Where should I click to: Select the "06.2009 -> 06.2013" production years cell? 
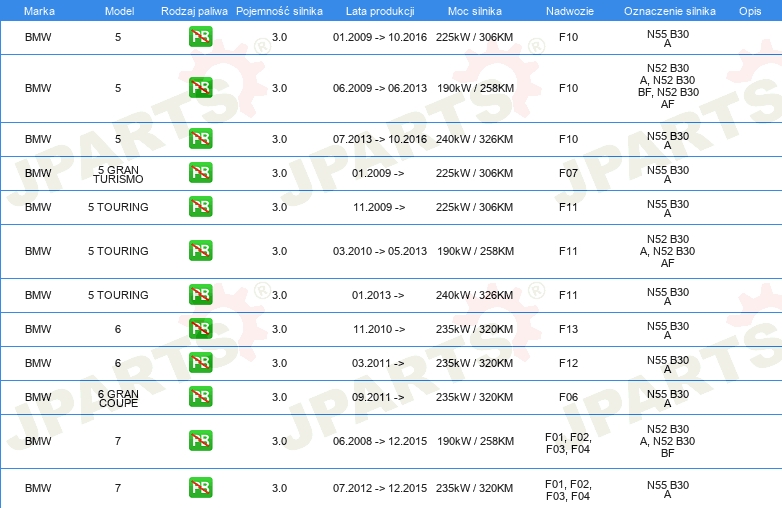(x=380, y=88)
